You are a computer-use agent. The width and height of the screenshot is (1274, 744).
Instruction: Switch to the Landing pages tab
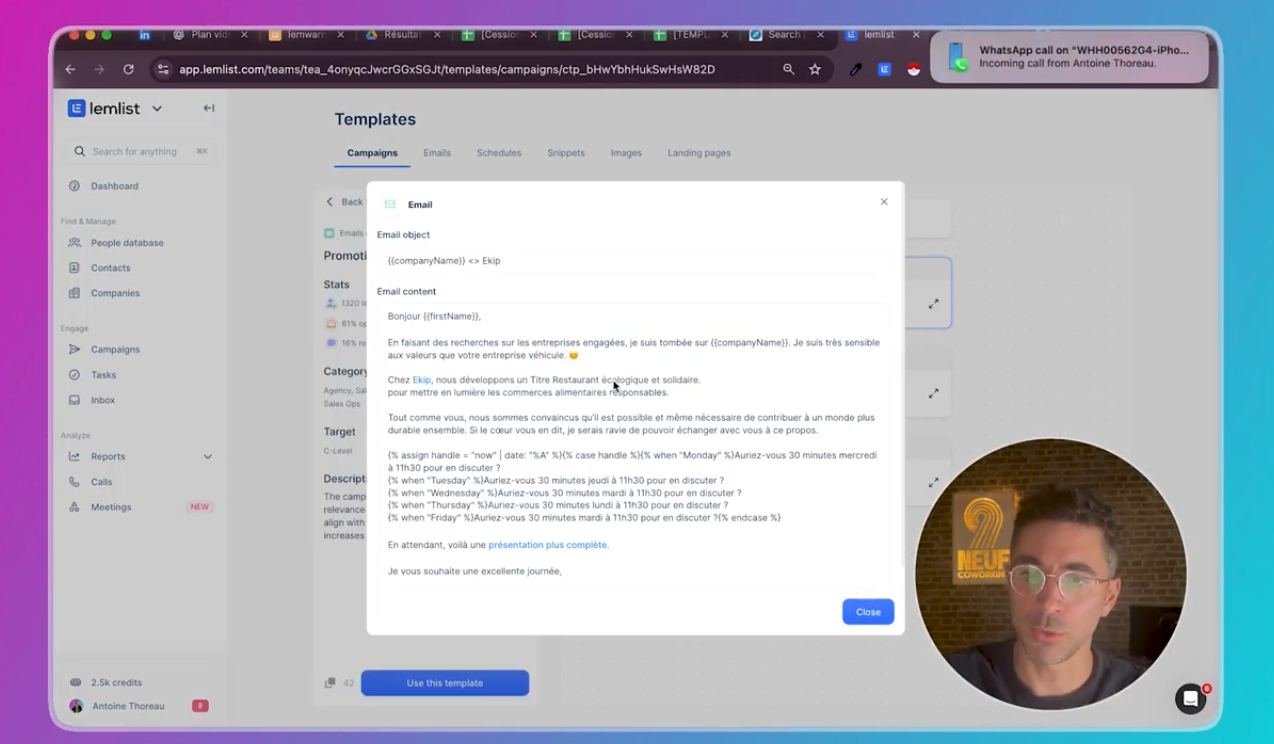(699, 153)
